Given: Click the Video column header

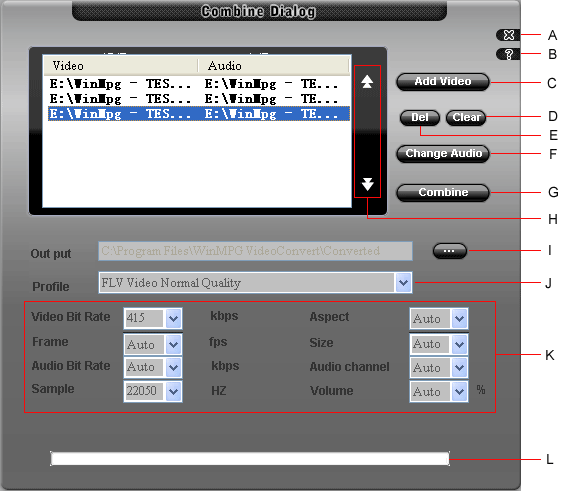Looking at the screenshot, I should [x=120, y=66].
